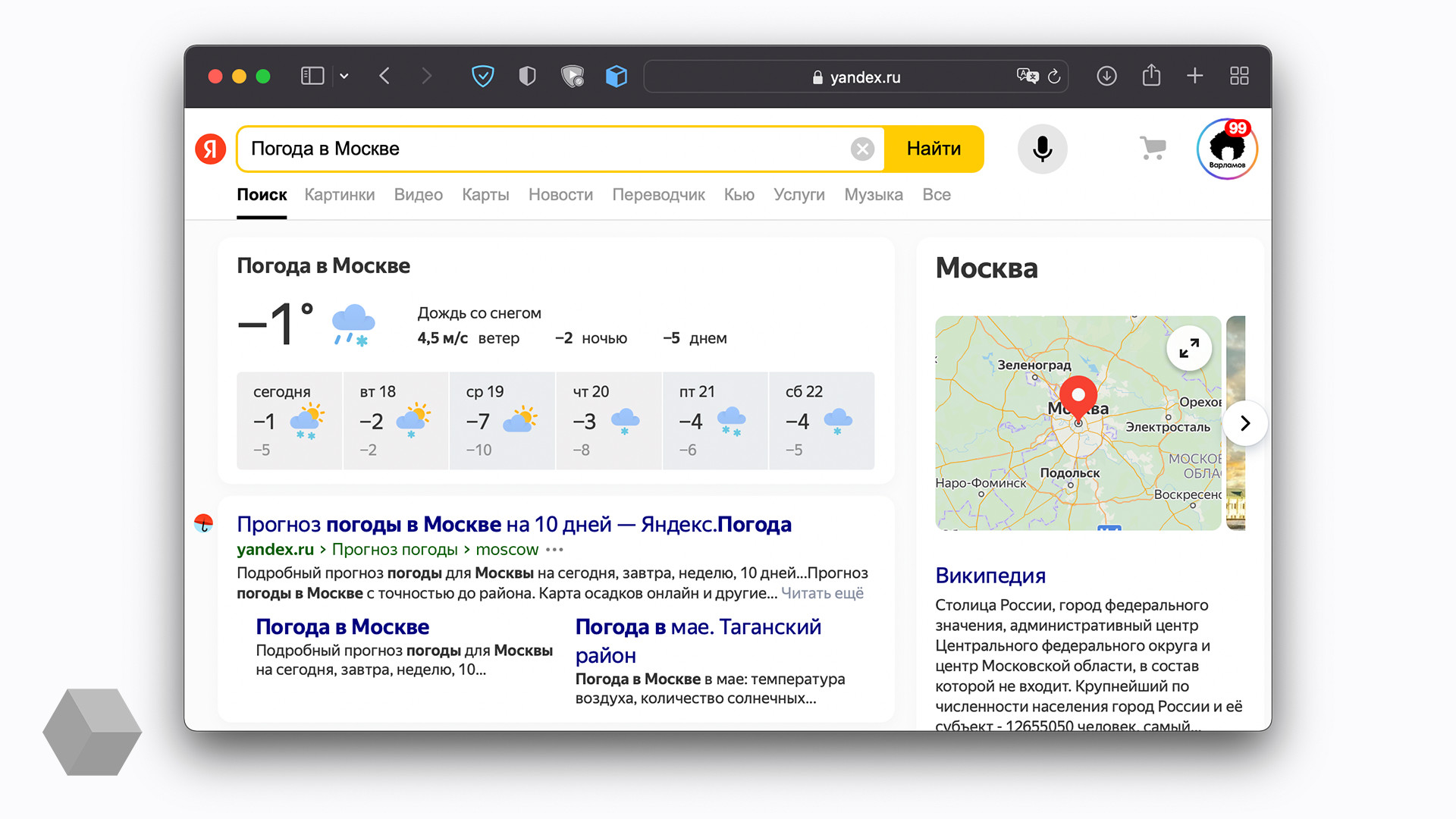This screenshot has height=819, width=1456.
Task: Open the blue cube extension
Action: click(x=617, y=76)
